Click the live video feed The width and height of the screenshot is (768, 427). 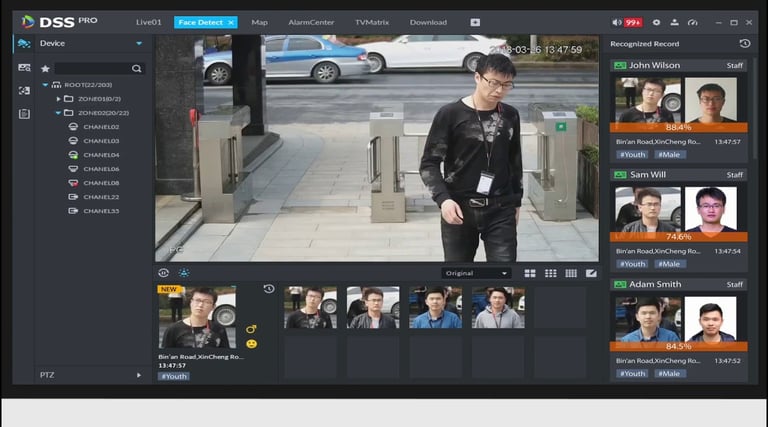377,148
